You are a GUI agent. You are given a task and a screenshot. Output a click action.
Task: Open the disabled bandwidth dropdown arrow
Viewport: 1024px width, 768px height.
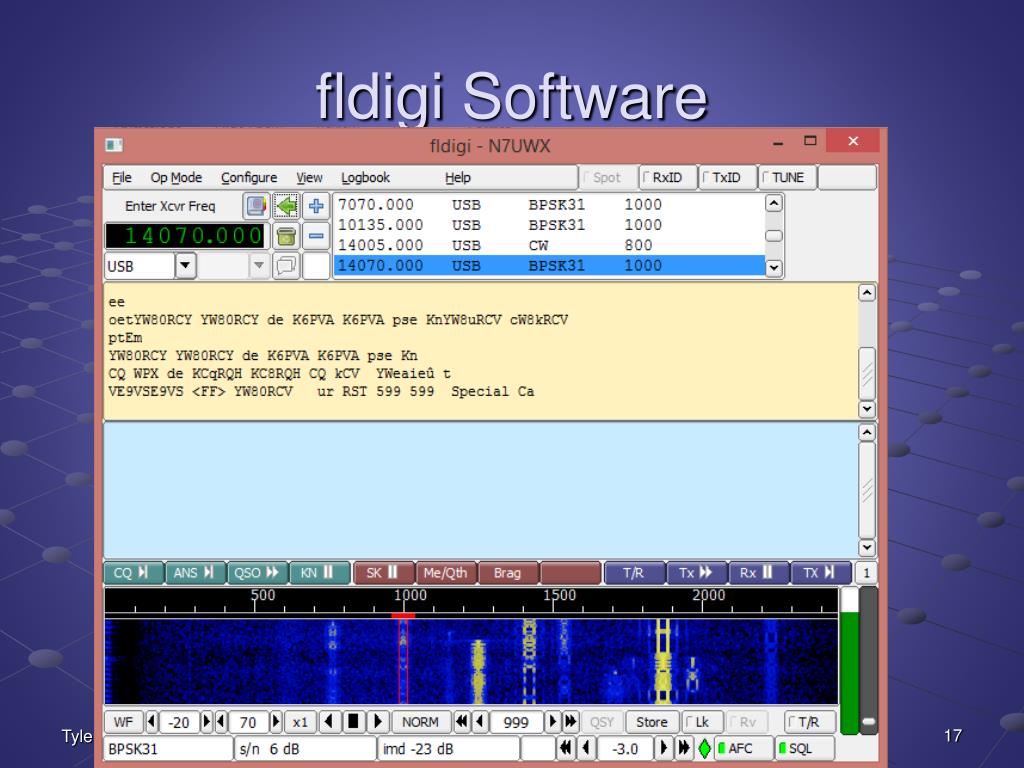point(259,266)
